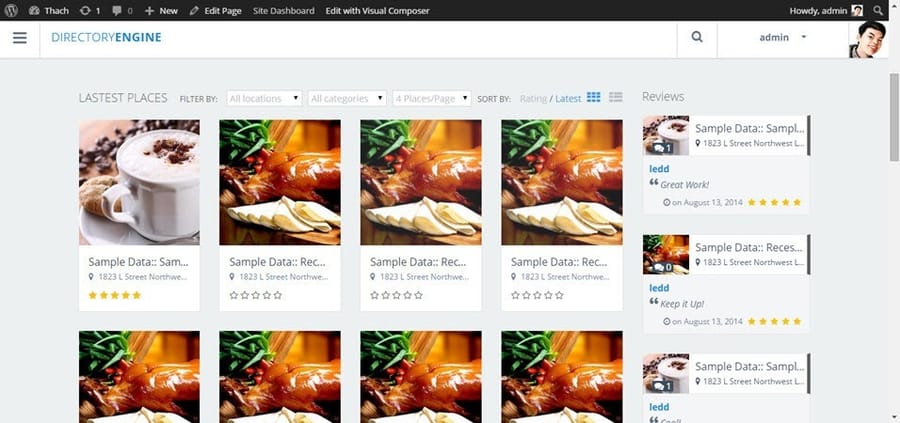Click reviewer name ledd on Great Work review

click(659, 169)
